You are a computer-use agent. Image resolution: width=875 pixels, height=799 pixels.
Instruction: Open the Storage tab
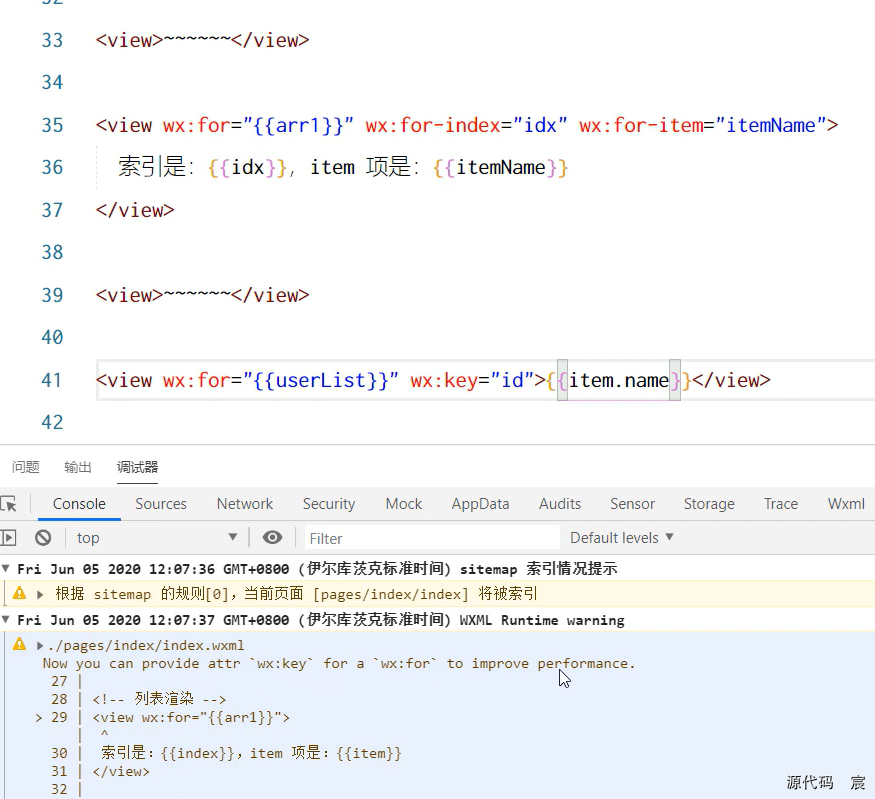coord(709,504)
